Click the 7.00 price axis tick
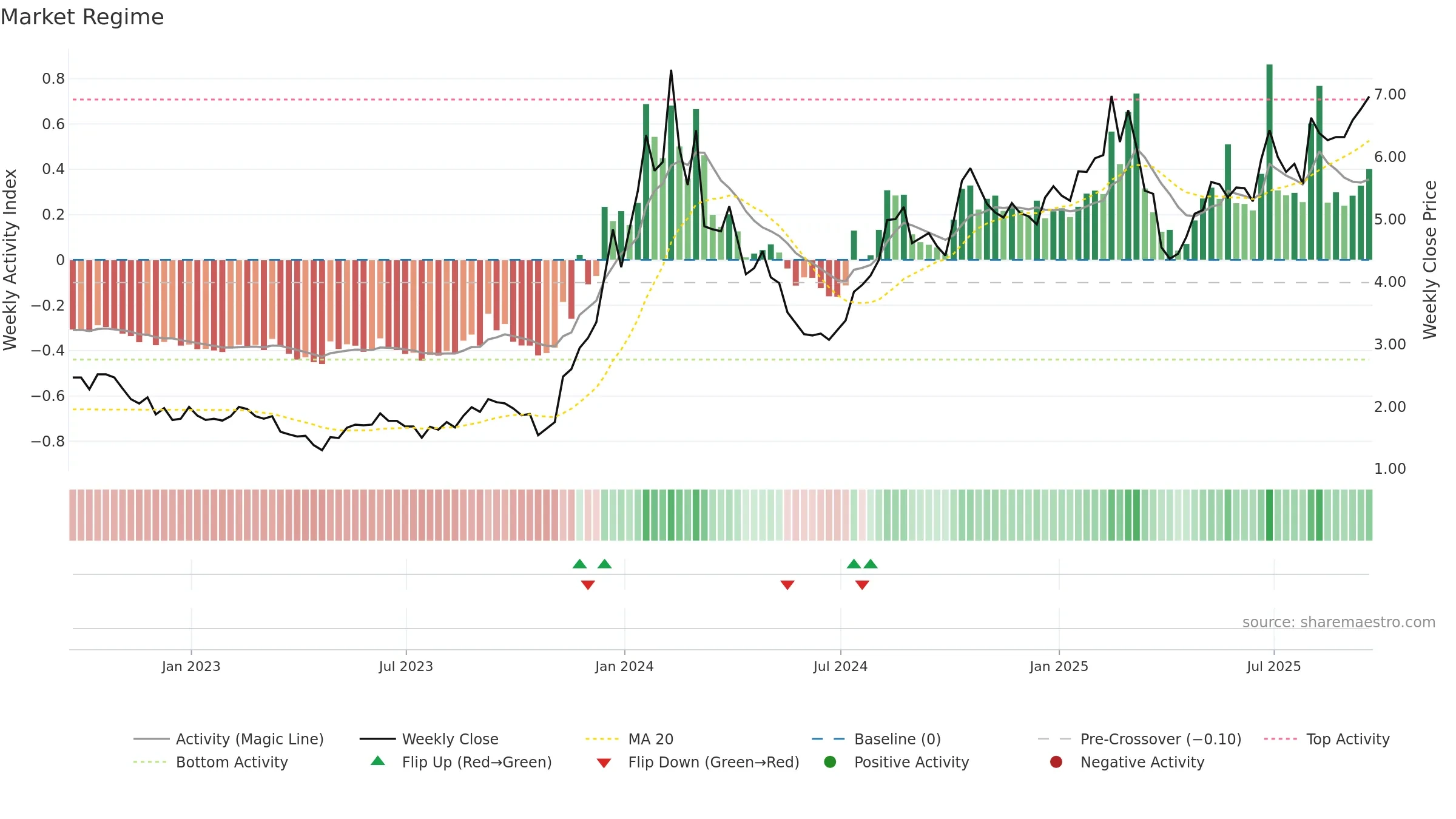Screen dimensions: 1456x819 [1390, 95]
